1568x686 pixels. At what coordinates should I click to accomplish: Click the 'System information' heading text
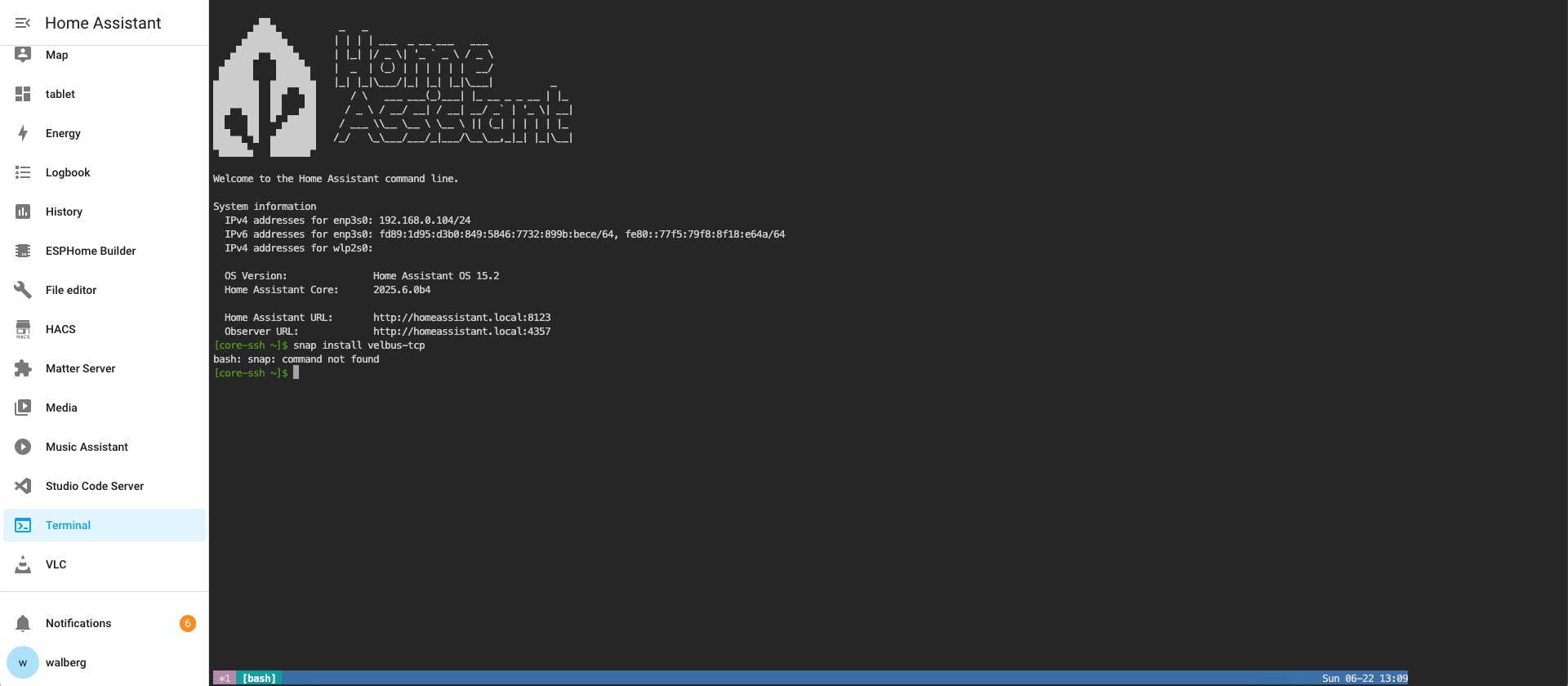pos(265,206)
